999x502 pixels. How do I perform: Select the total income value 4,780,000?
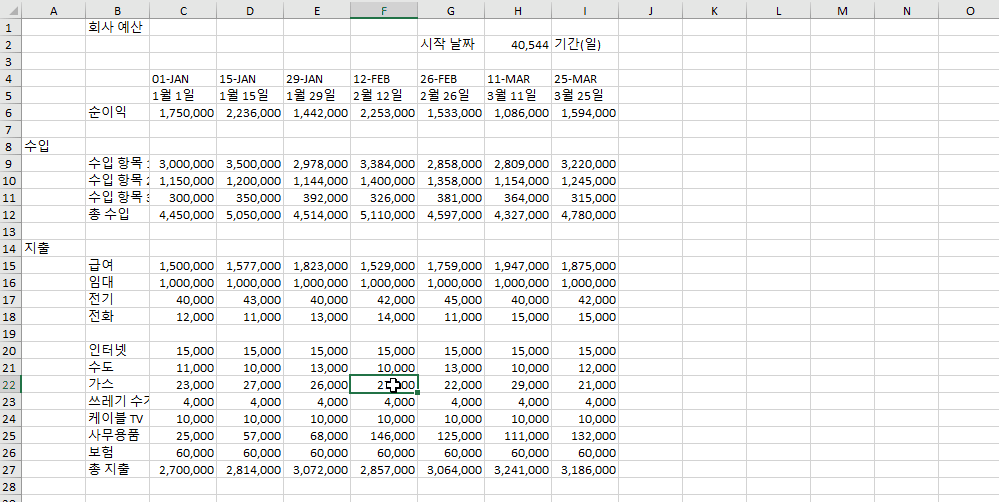[x=585, y=215]
